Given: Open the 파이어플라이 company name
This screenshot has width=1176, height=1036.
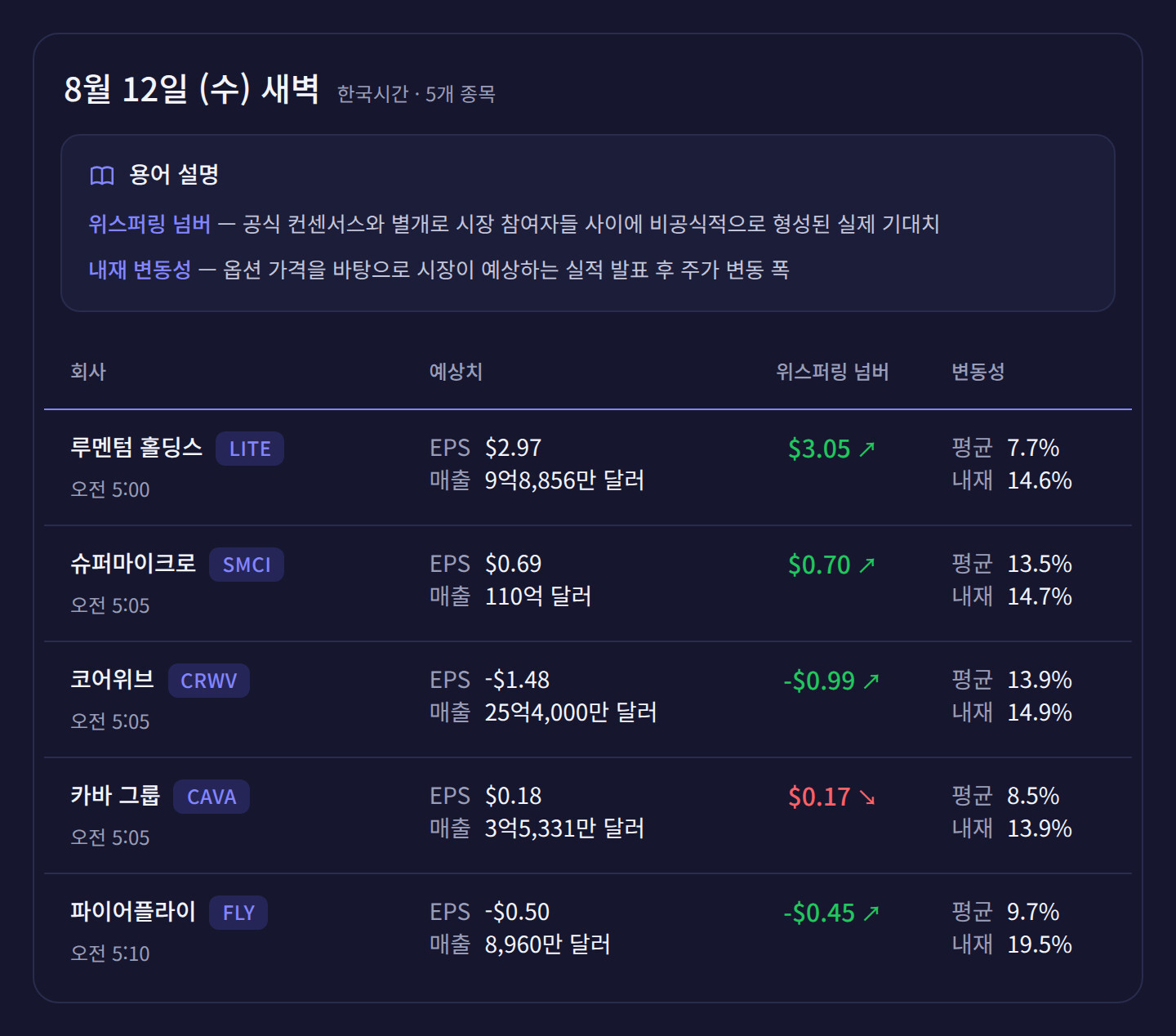Looking at the screenshot, I should point(133,911).
